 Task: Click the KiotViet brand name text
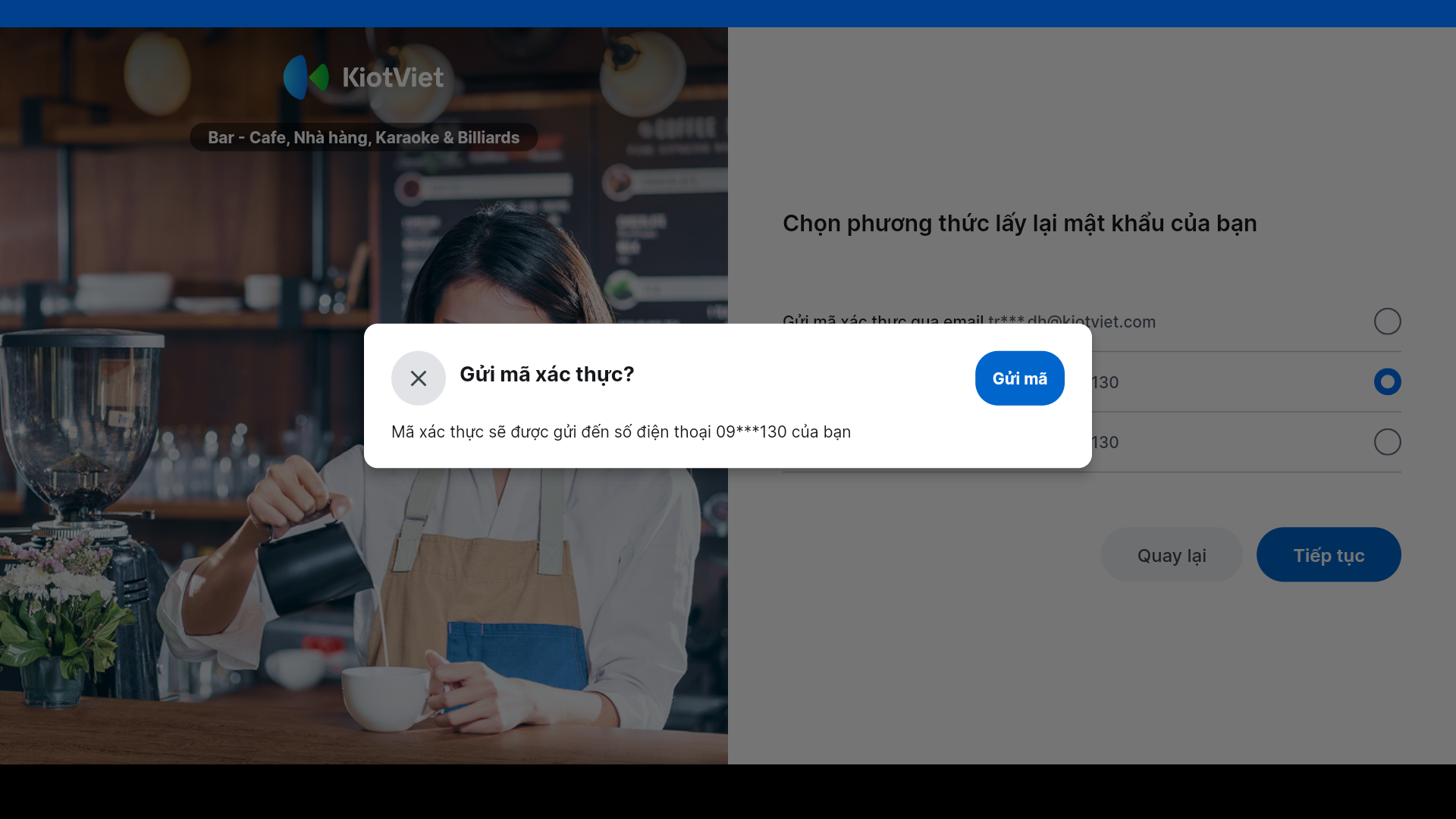coord(393,77)
